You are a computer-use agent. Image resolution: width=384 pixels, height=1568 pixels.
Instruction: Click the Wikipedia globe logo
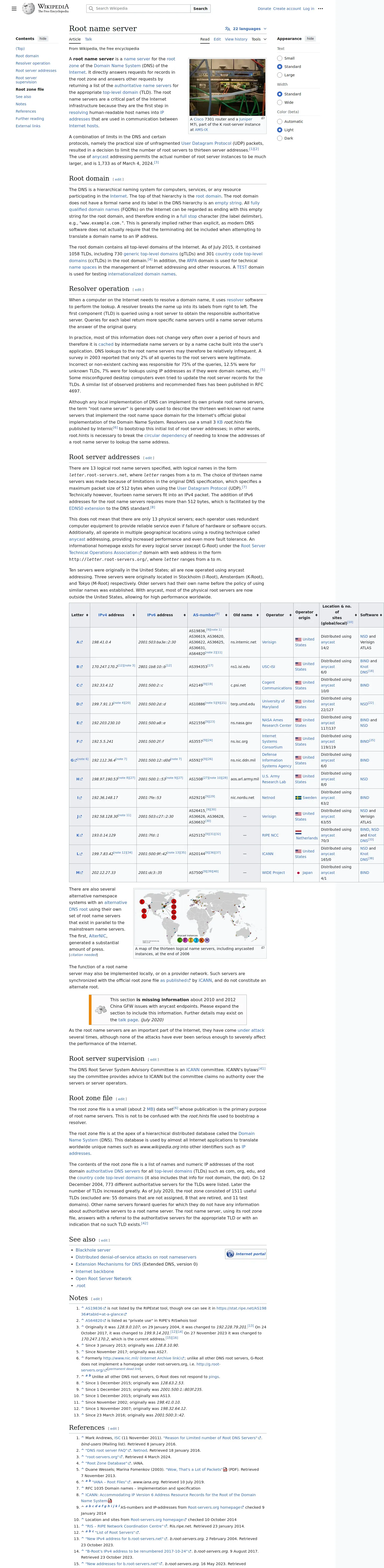click(x=28, y=9)
